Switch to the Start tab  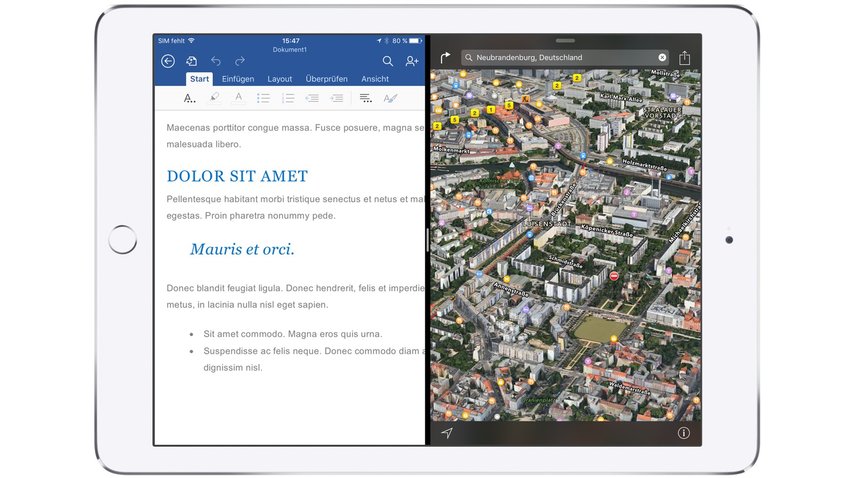coord(199,79)
